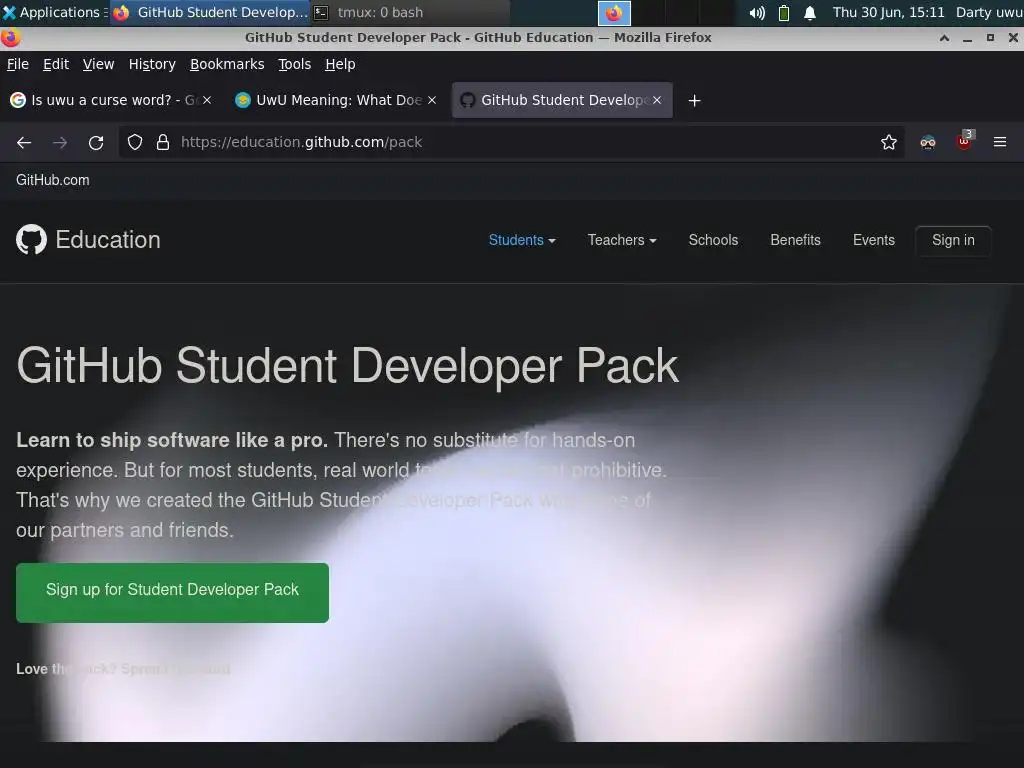Open the volume control in the system panel
The height and width of the screenshot is (768, 1024).
click(757, 12)
